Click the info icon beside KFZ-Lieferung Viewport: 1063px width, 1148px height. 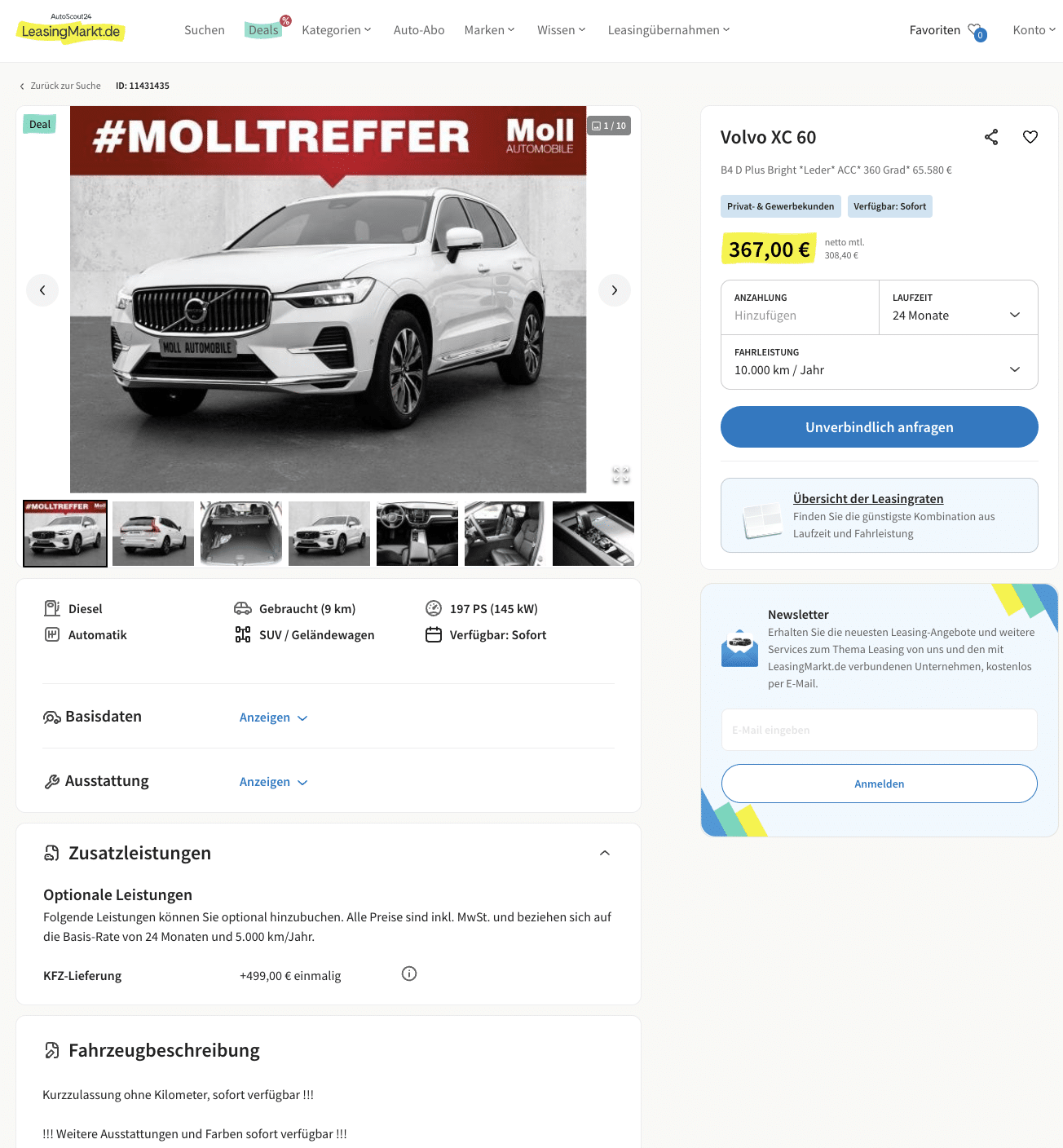409,974
